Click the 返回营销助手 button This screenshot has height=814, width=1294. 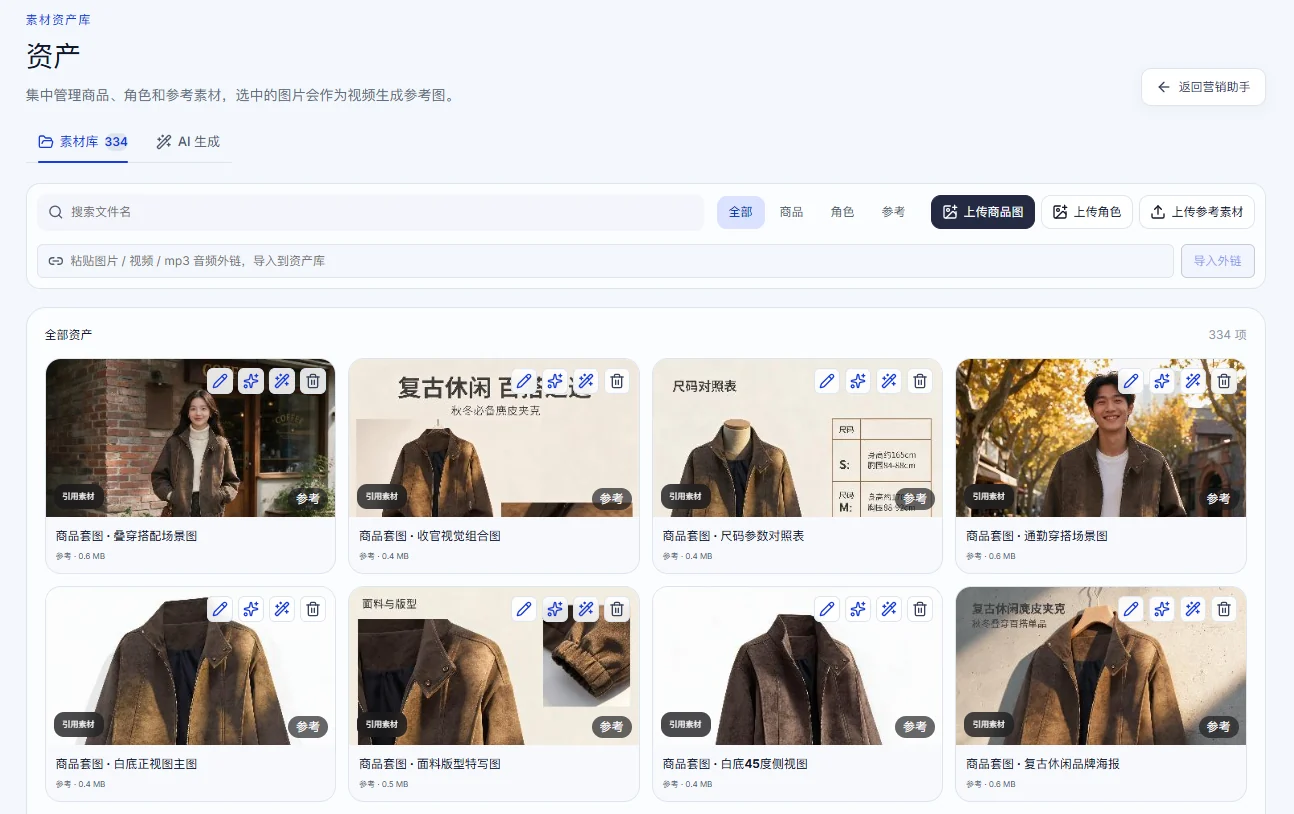coord(1204,87)
